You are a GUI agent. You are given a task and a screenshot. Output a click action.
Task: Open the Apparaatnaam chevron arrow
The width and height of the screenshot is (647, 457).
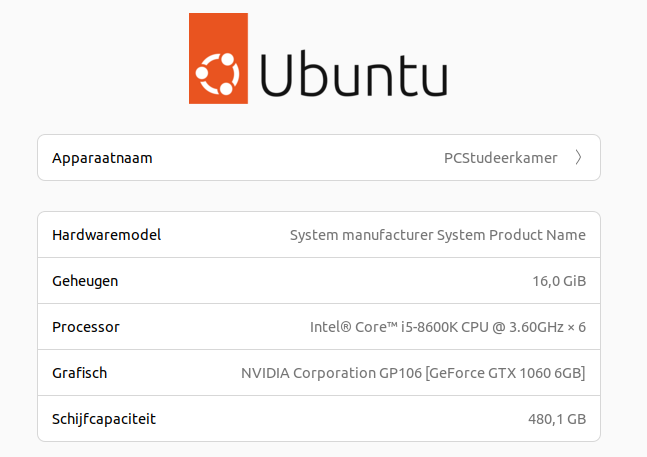click(x=579, y=158)
